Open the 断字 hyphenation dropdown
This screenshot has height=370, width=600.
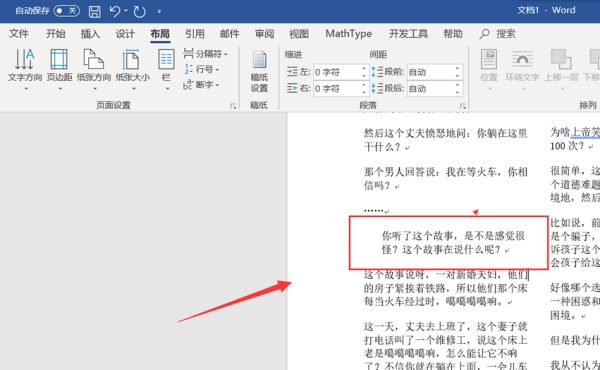[201, 85]
